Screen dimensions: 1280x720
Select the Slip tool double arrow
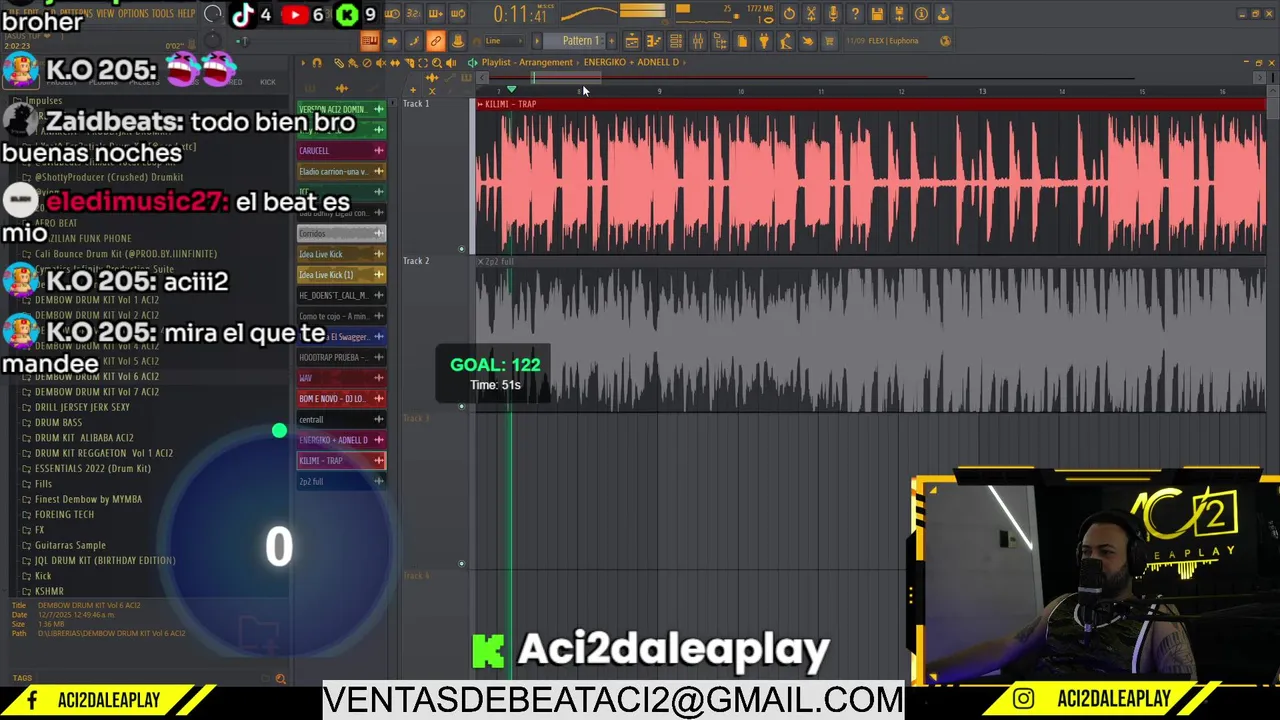395,62
